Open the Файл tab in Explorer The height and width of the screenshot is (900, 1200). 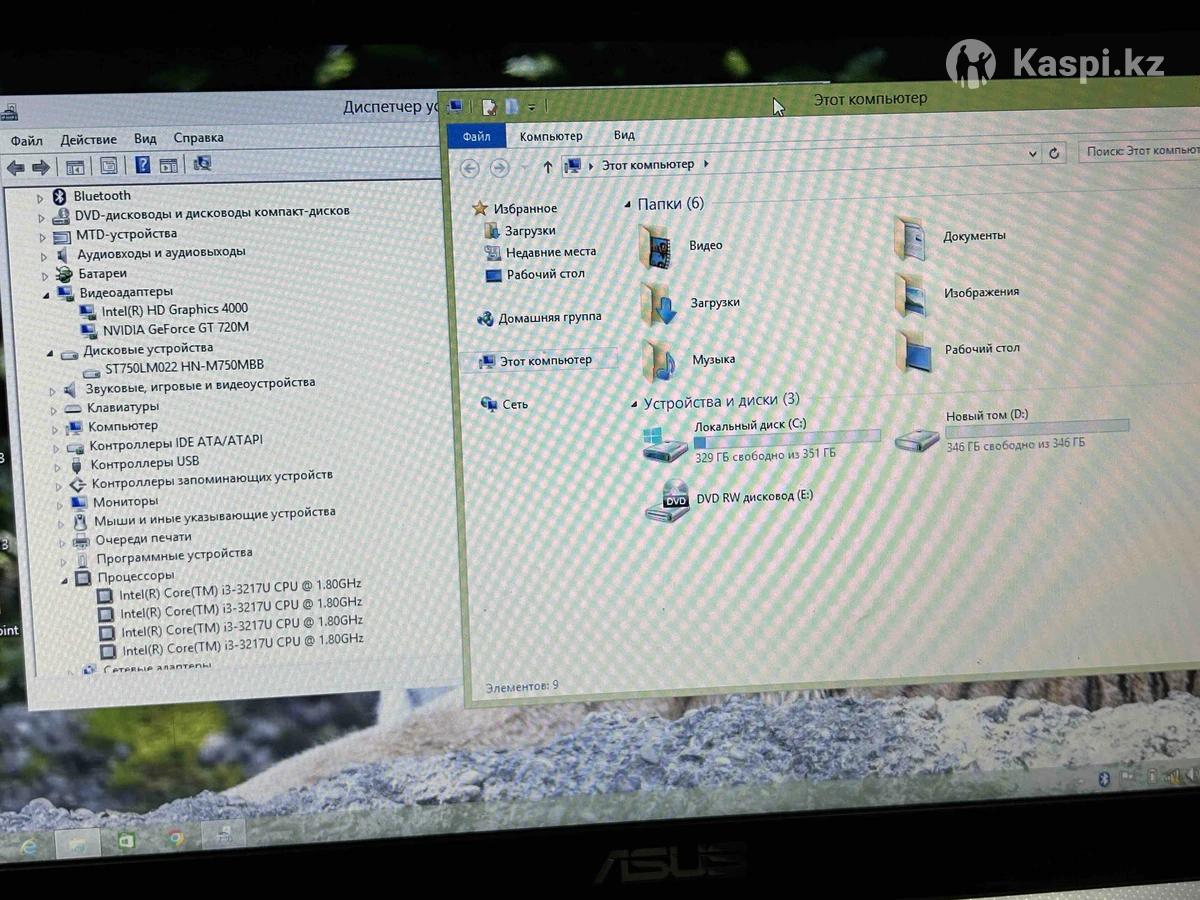click(476, 136)
